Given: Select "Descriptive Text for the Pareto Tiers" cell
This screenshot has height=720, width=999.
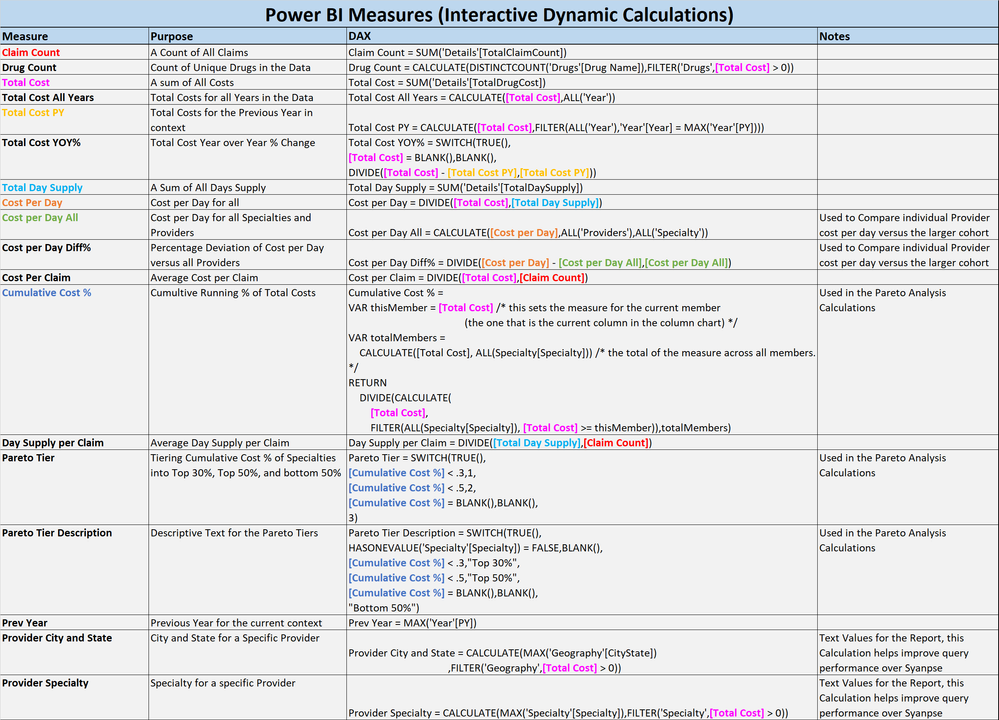Looking at the screenshot, I should click(248, 570).
